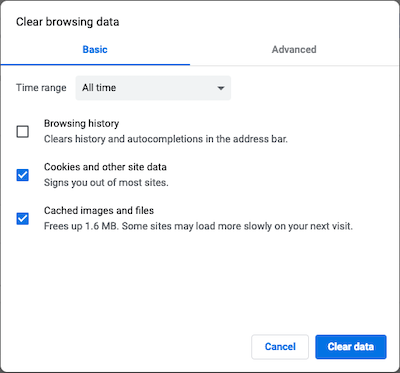This screenshot has width=400, height=373.
Task: Click the 'Cached images and files' label
Action: coord(99,210)
